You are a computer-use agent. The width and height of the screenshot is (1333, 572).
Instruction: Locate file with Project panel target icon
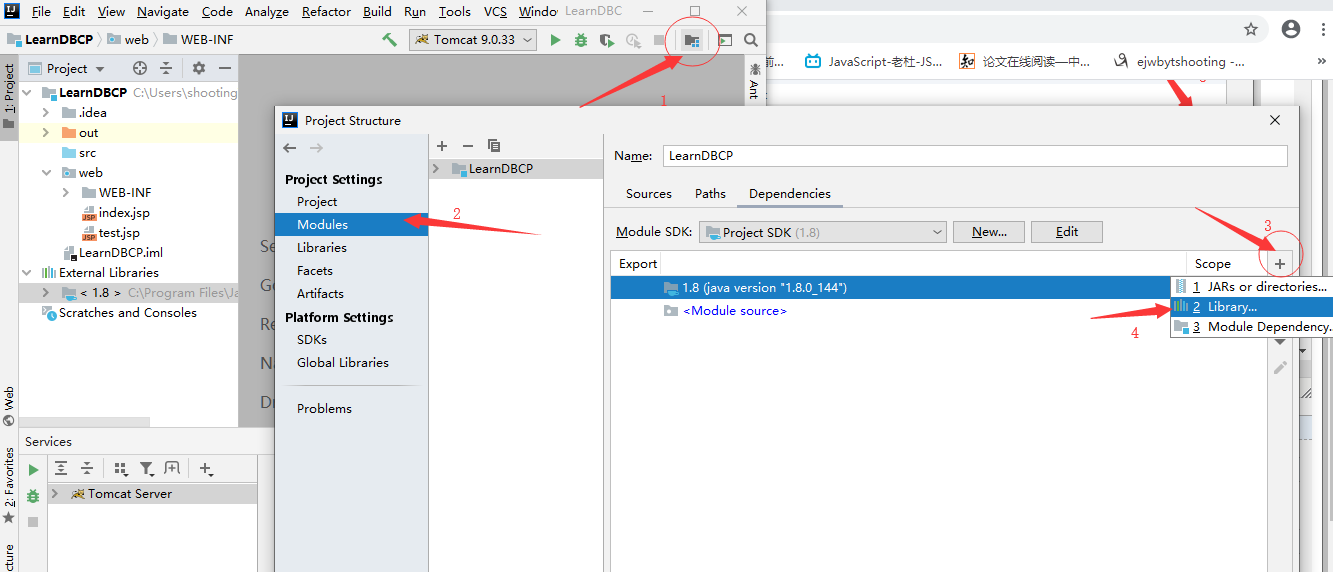[140, 68]
